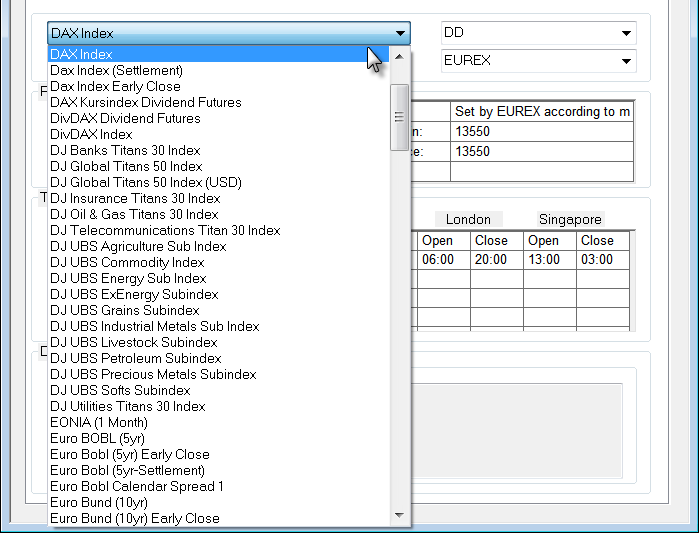The height and width of the screenshot is (533, 699).
Task: Select DJ Global Titans 50 Index (USD)
Action: point(145,182)
